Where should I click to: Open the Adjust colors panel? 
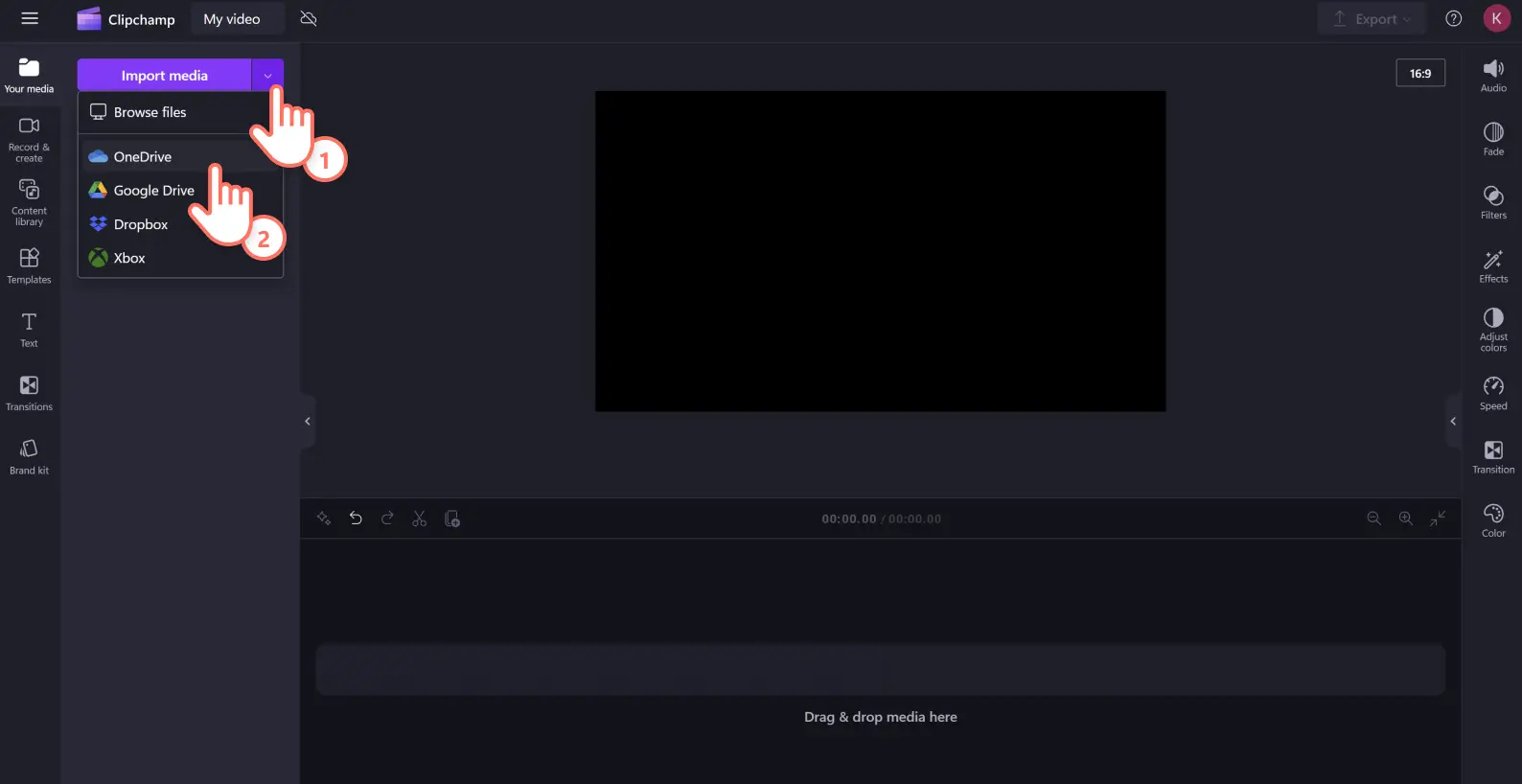(x=1493, y=330)
